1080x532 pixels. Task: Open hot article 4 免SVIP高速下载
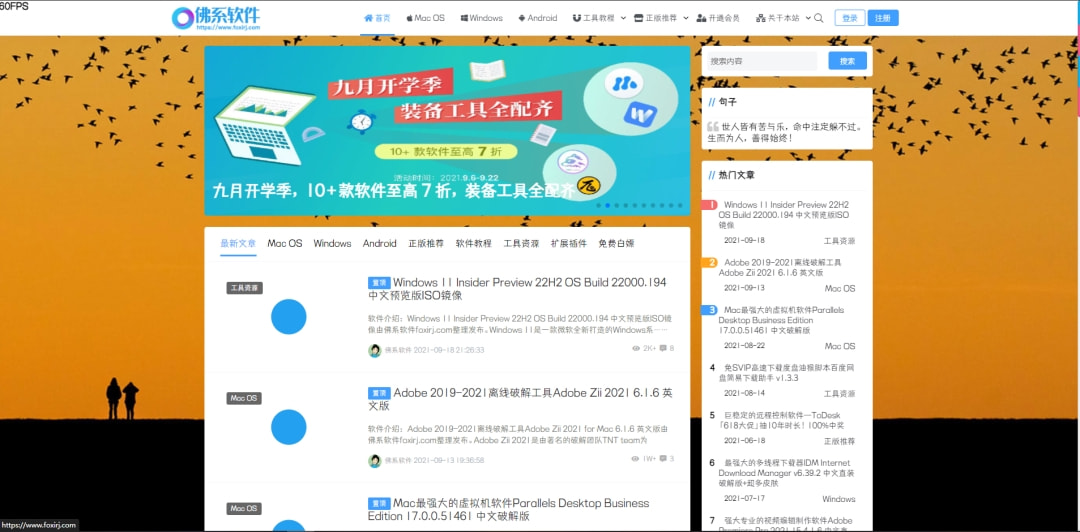coord(787,373)
